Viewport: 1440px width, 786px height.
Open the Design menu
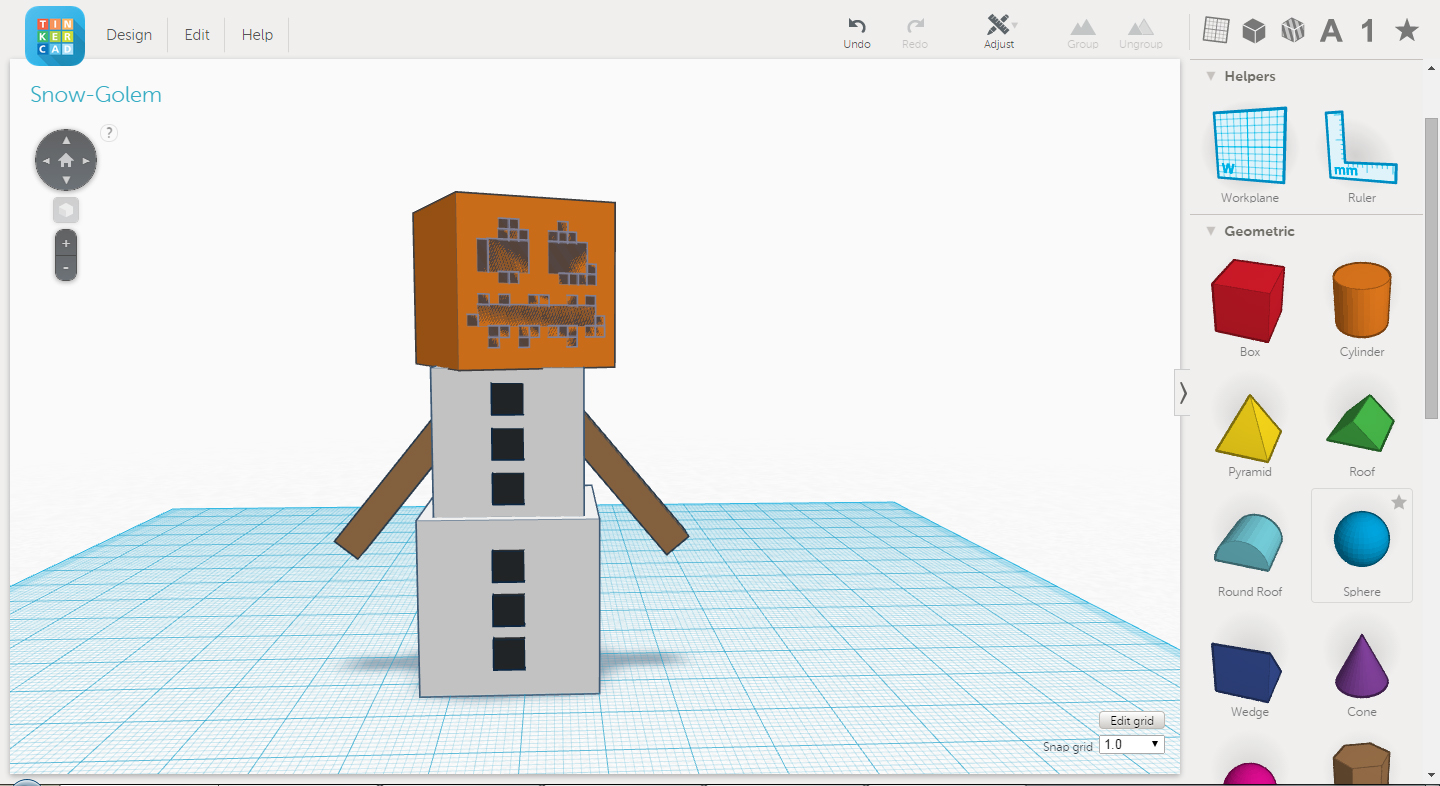coord(129,35)
